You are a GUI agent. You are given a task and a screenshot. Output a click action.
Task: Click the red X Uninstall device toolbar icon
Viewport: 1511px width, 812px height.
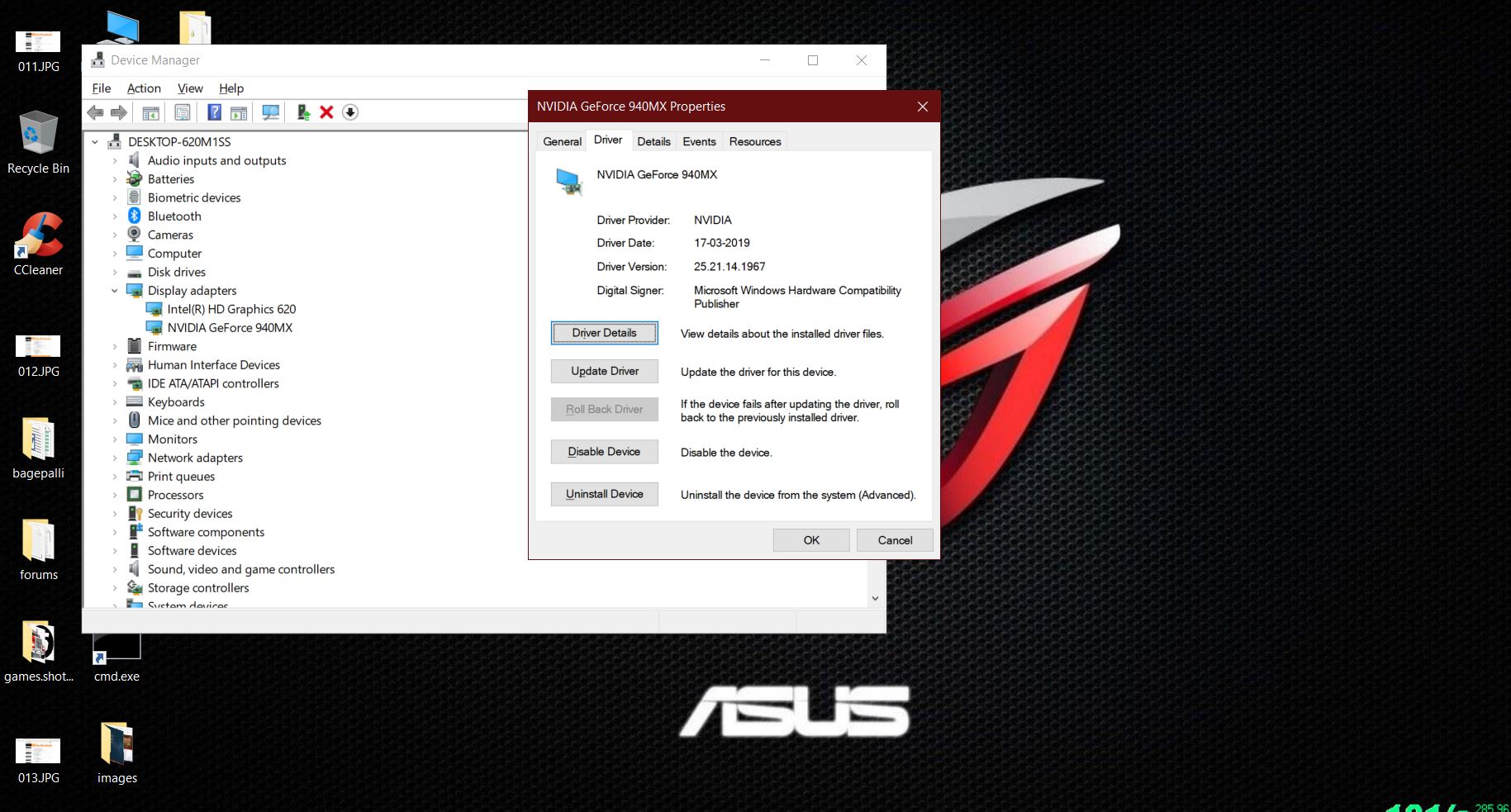click(326, 112)
